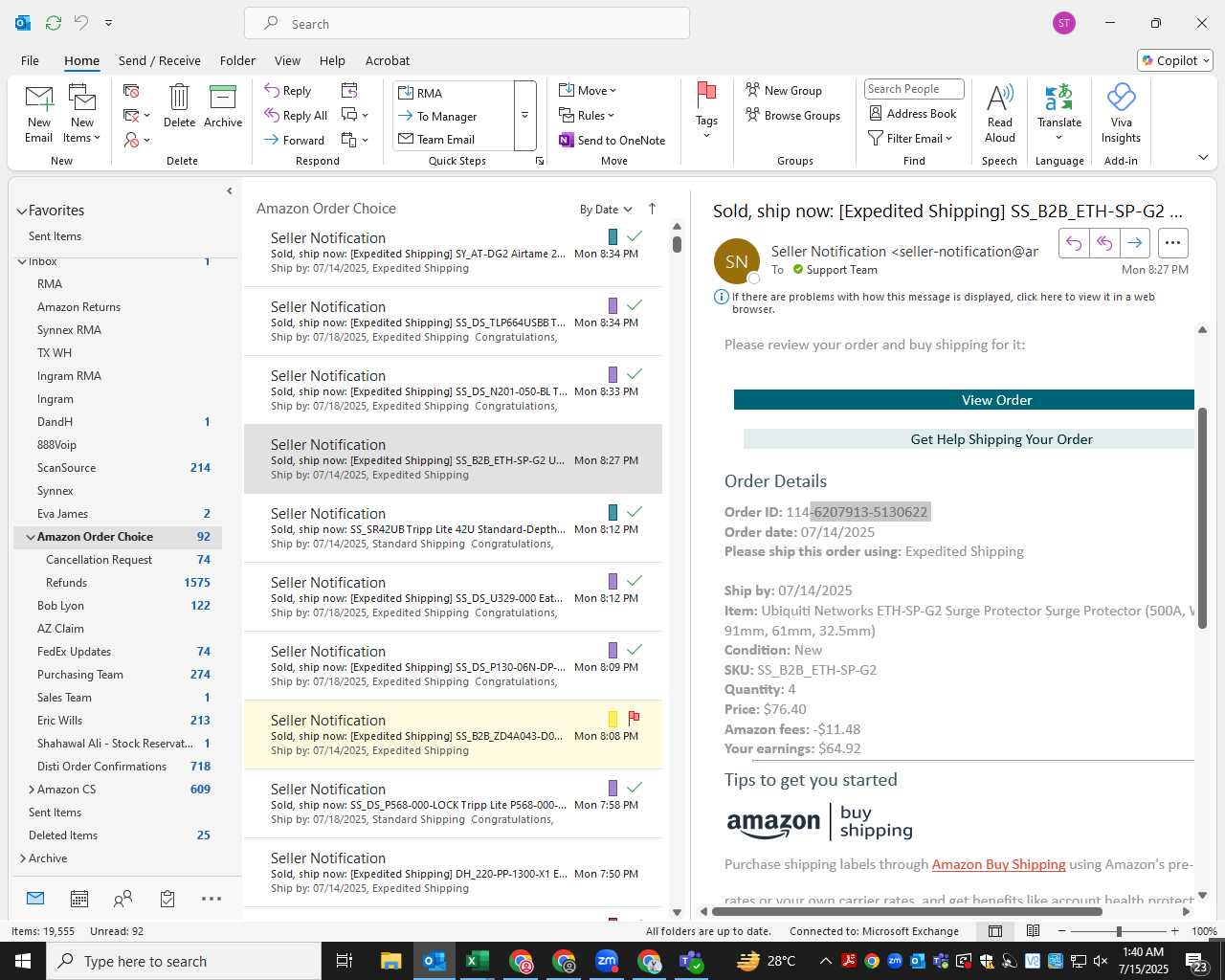Expand the Archive folder group
The image size is (1225, 980).
point(22,858)
